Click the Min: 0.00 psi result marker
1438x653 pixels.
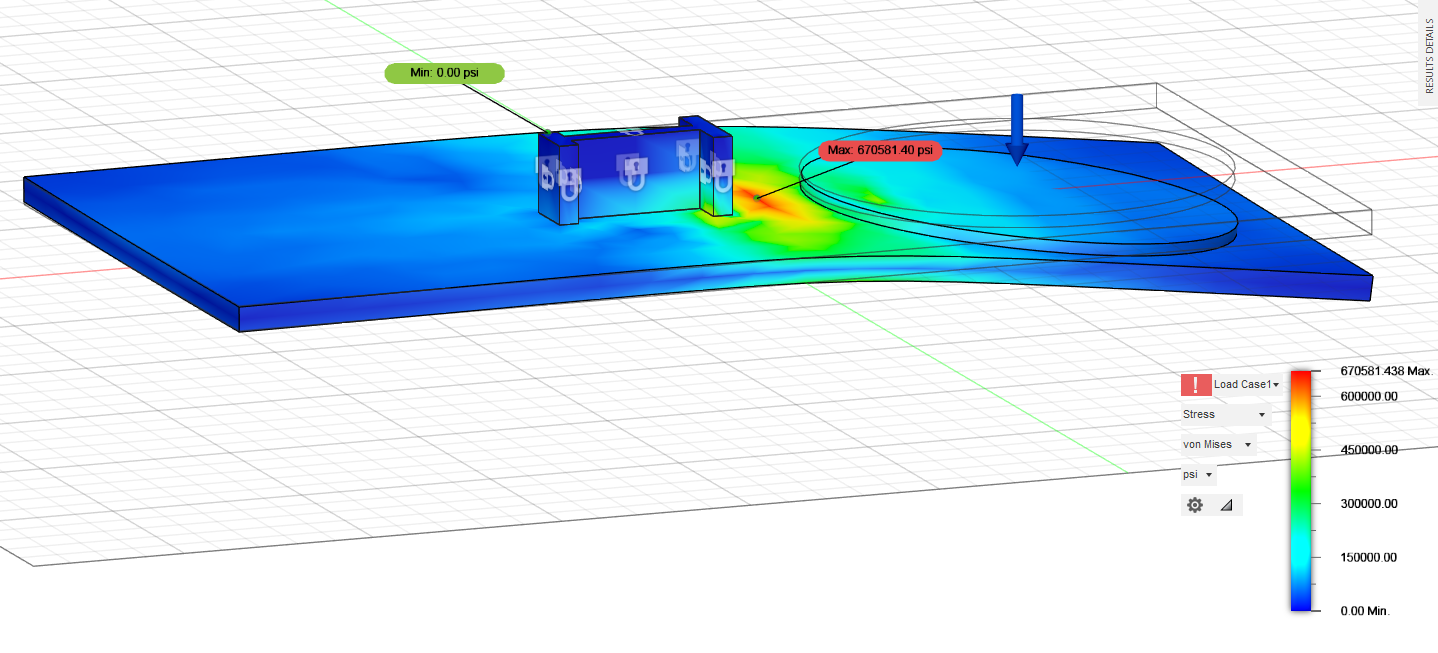pyautogui.click(x=444, y=73)
